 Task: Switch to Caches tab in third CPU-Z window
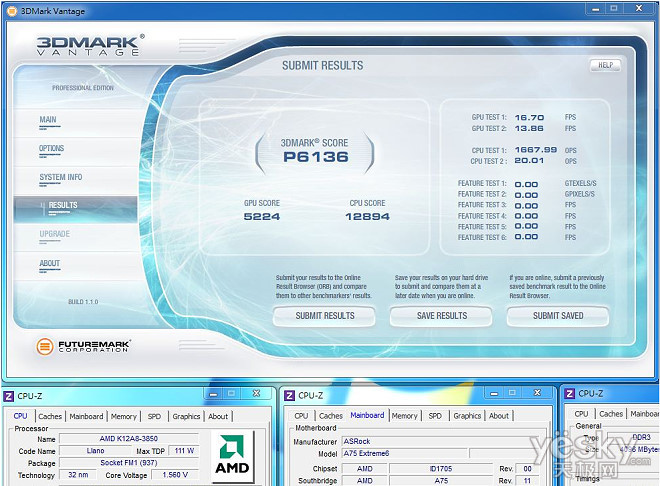[x=611, y=414]
